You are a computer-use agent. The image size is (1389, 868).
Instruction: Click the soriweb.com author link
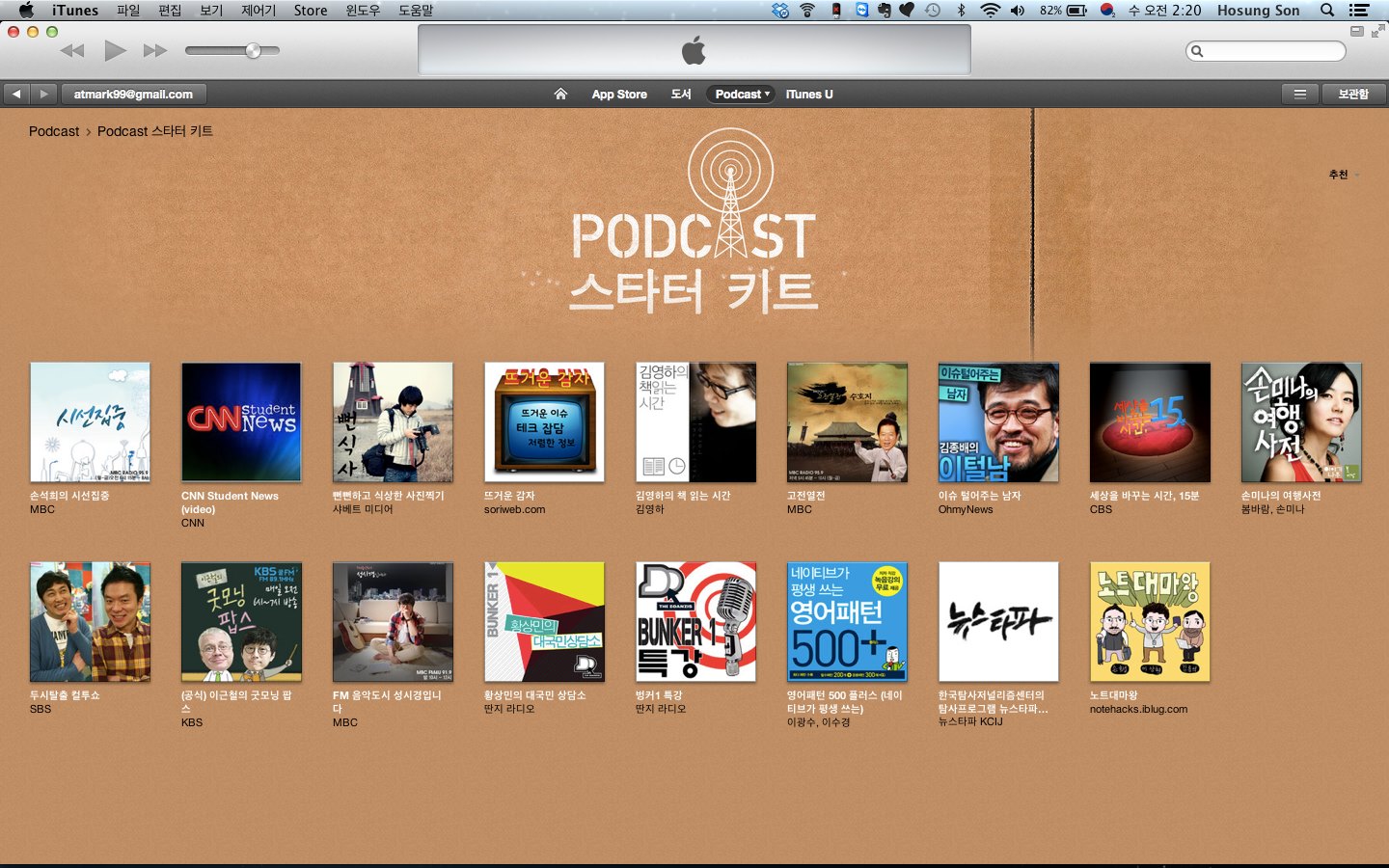pyautogui.click(x=514, y=509)
